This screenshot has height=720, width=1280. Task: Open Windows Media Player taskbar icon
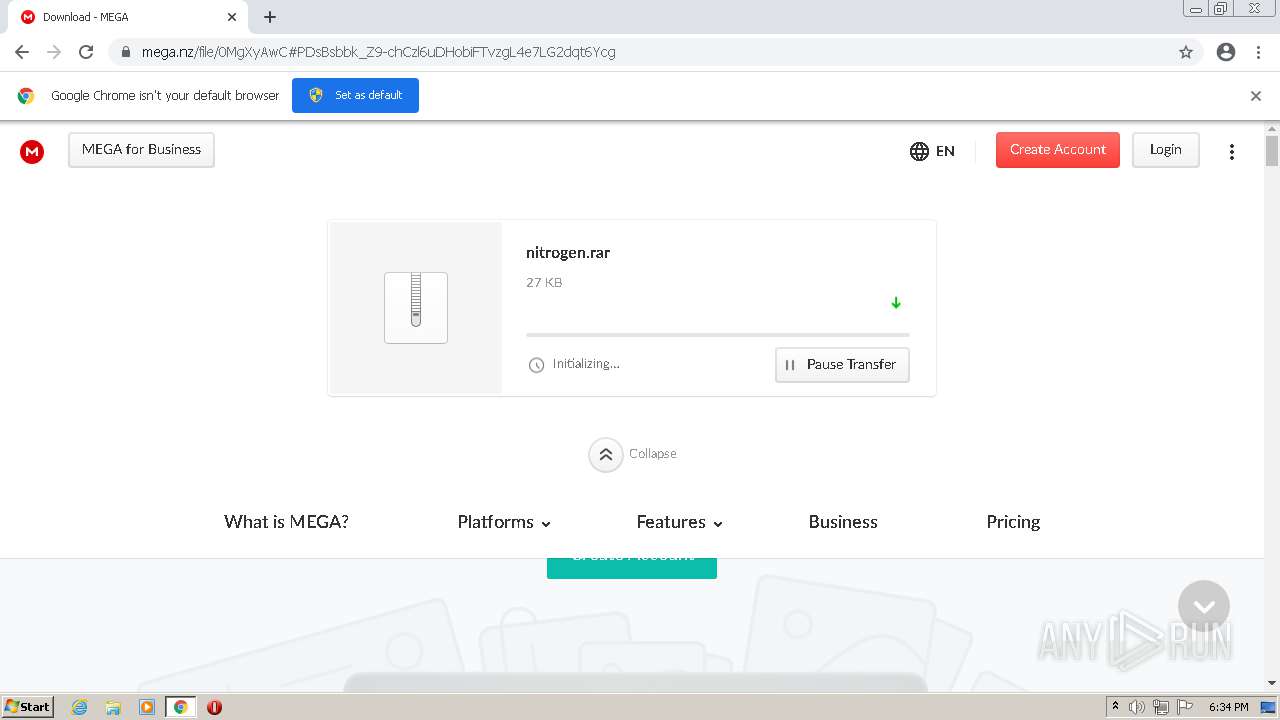[x=147, y=707]
